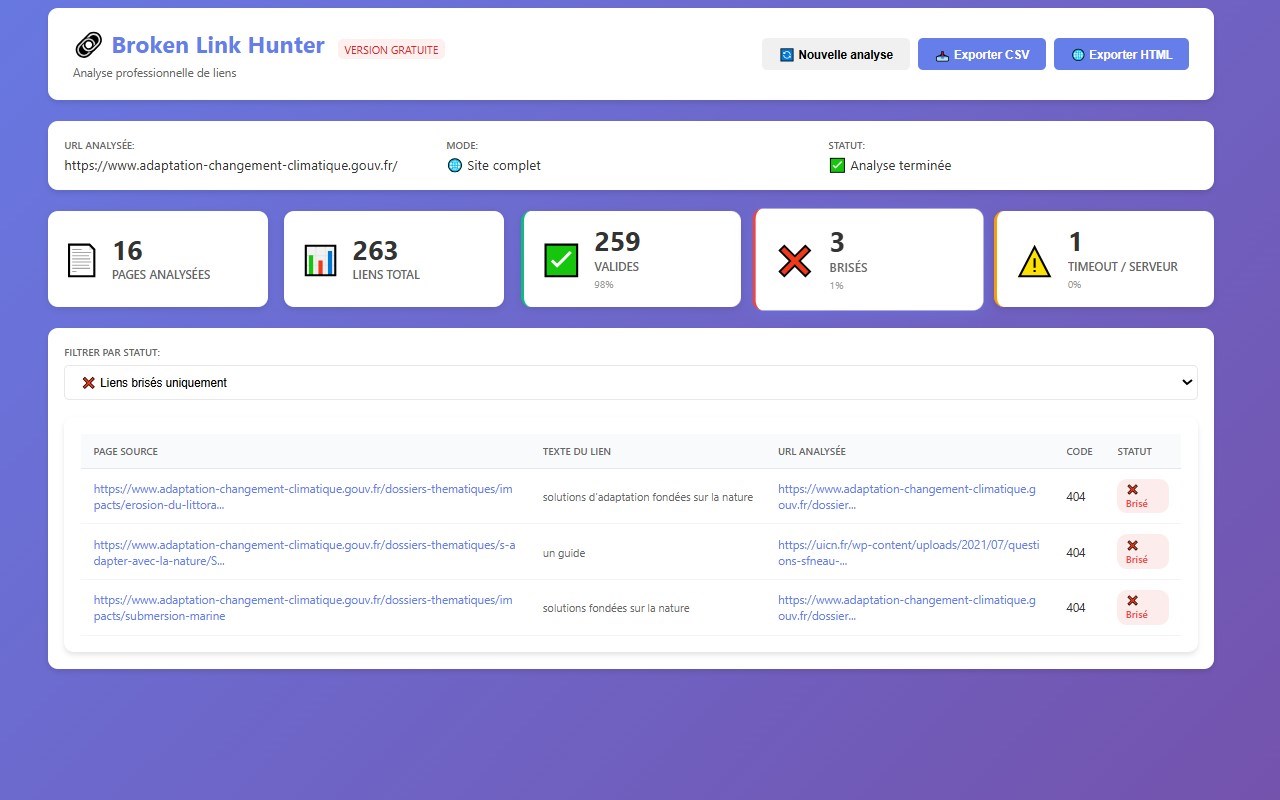1280x800 pixels.
Task: Click the analyzed URL adaptation-changement-climatique.gouv.fr text
Action: pyautogui.click(x=231, y=166)
